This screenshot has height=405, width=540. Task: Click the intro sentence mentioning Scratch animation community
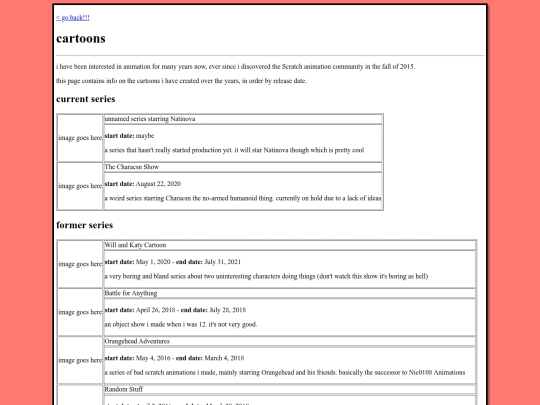[236, 66]
